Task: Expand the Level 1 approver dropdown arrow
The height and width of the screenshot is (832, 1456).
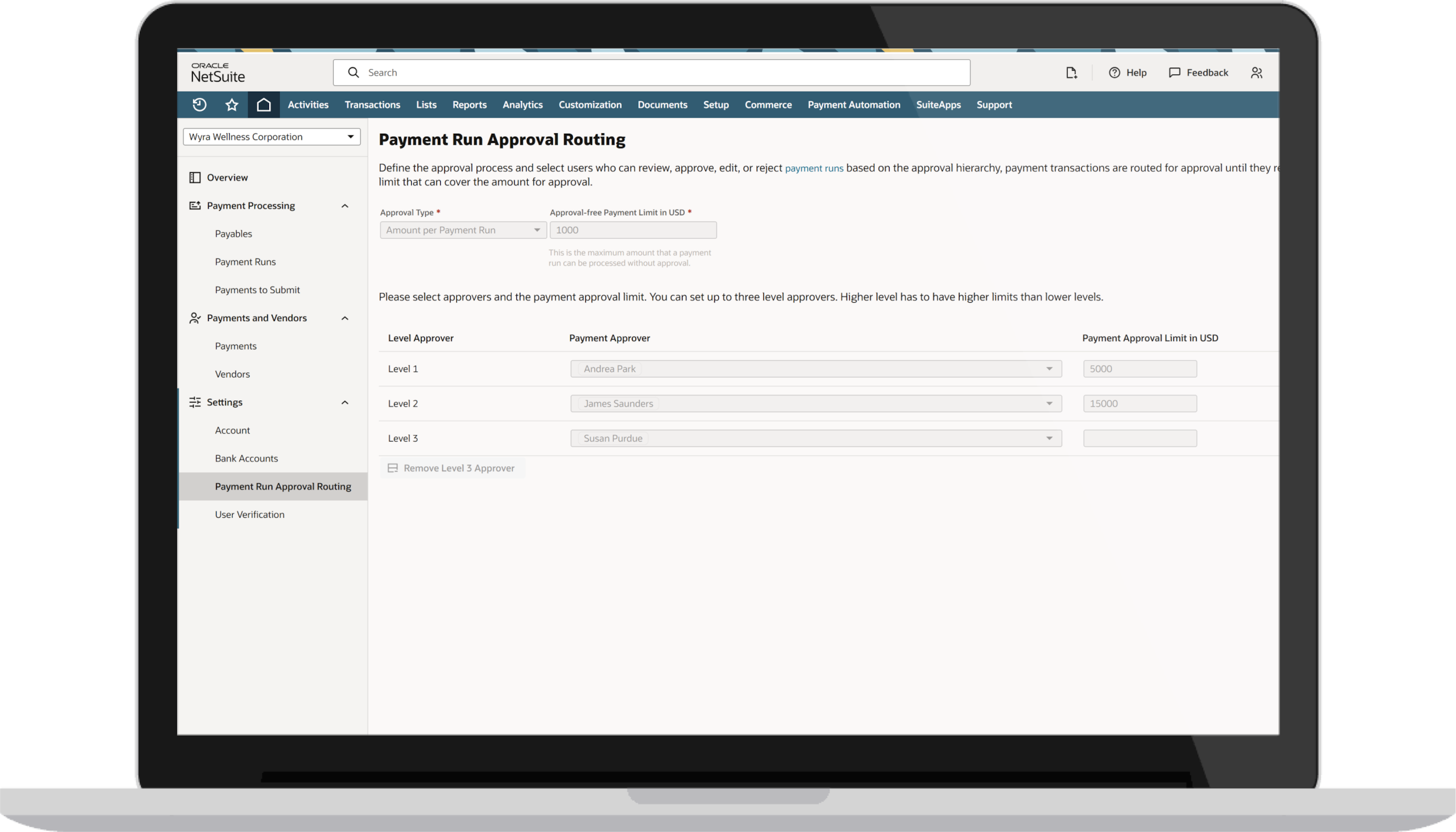Action: [x=1049, y=369]
